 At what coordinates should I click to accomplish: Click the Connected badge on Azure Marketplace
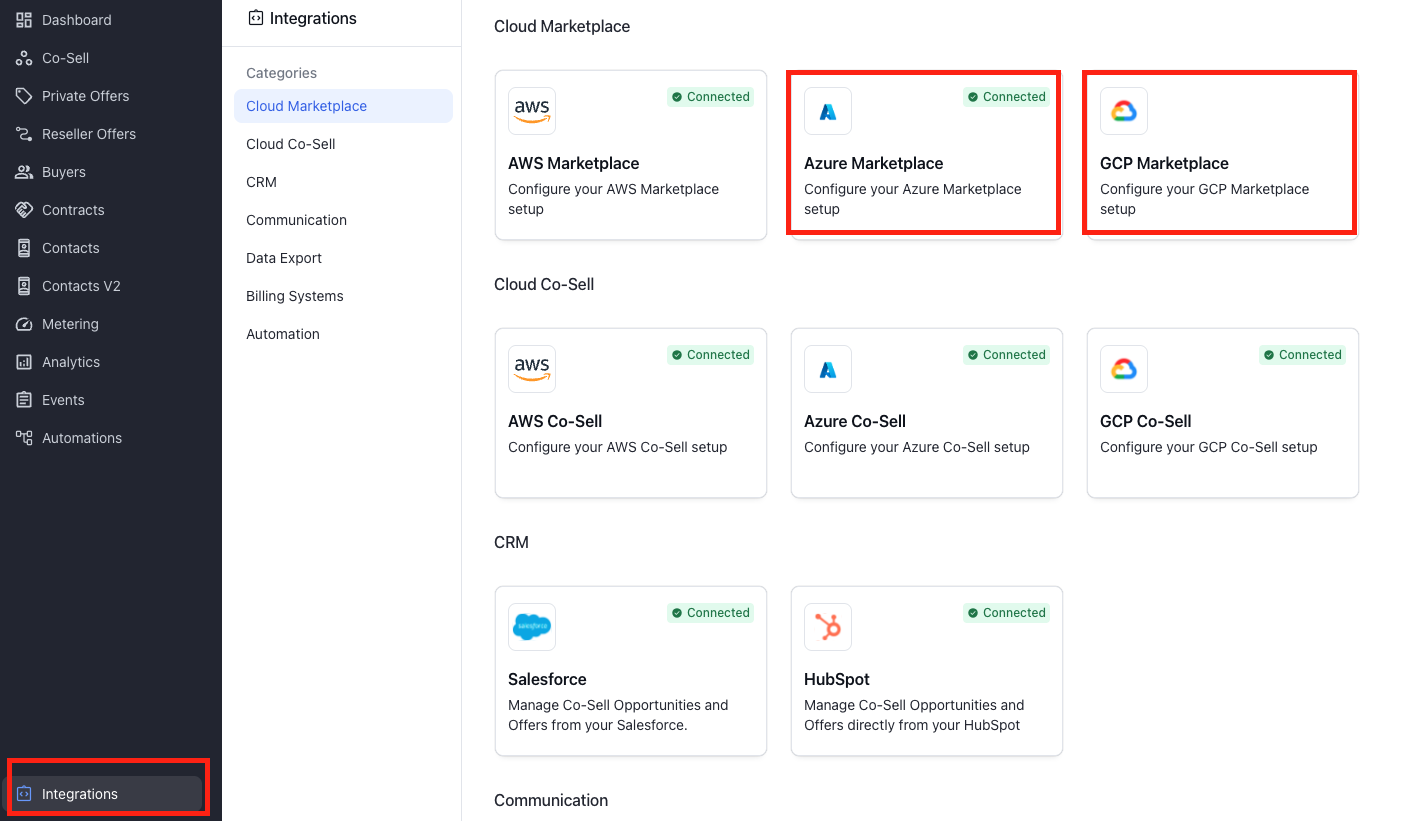click(1007, 97)
